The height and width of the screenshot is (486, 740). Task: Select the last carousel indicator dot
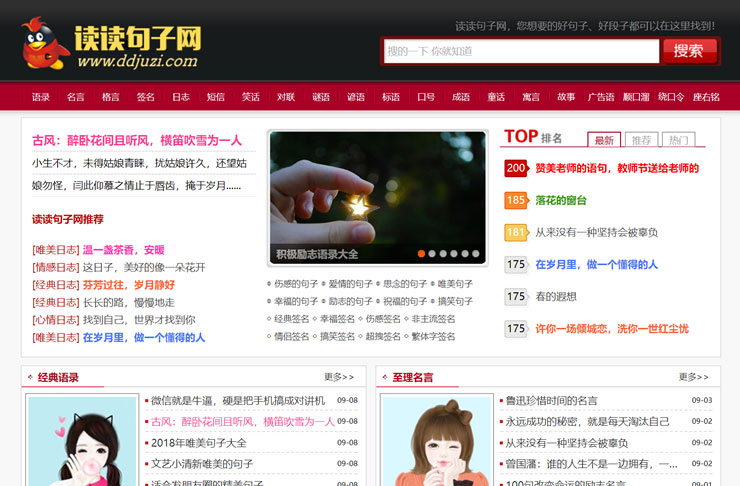476,254
